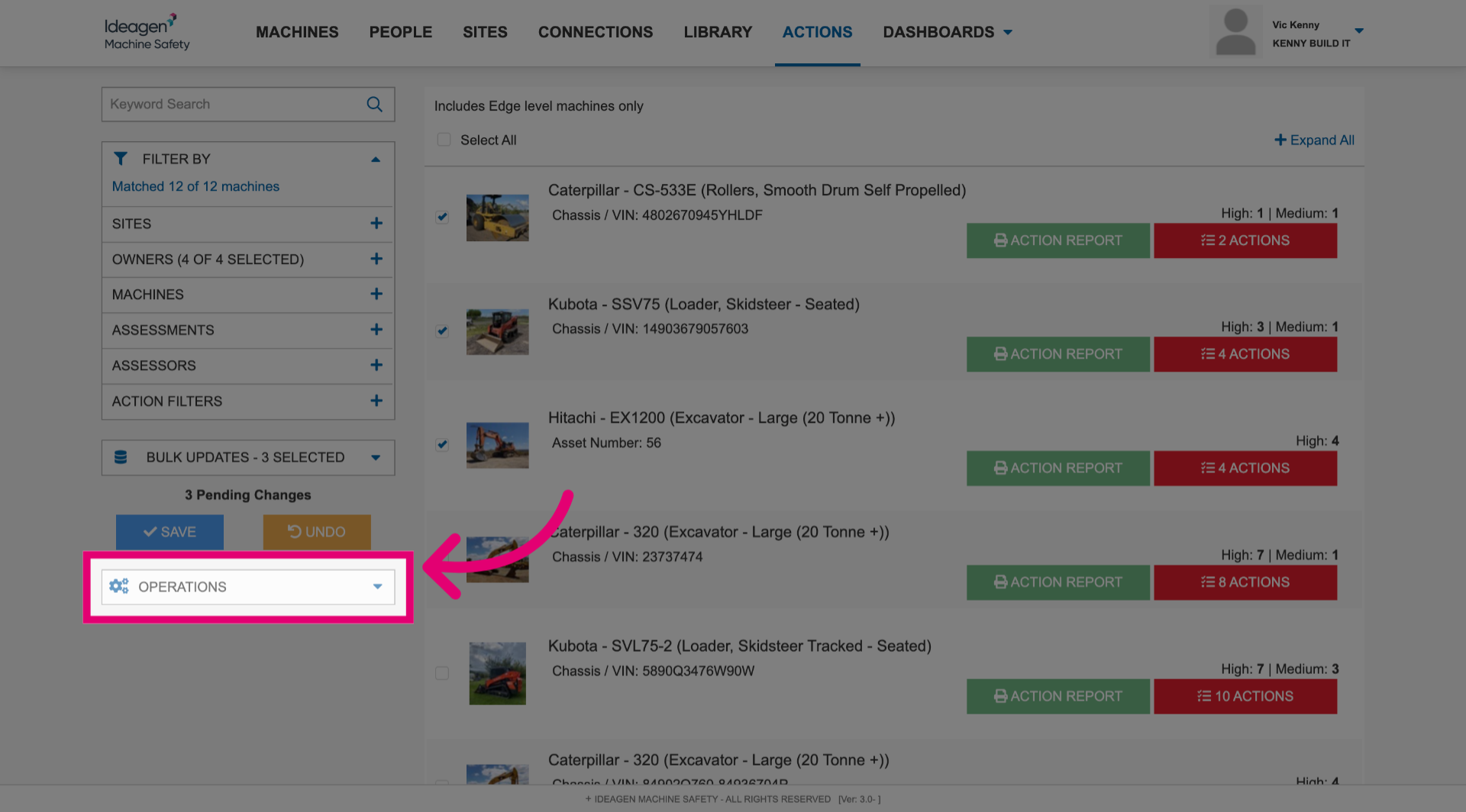Open Action Report for Kubota SSV75
Viewport: 1466px width, 812px height.
1058,354
